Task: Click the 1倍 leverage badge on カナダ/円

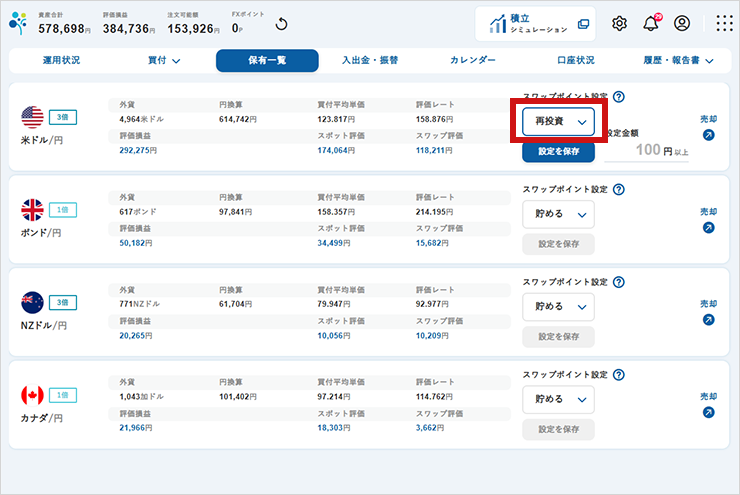Action: pos(63,395)
